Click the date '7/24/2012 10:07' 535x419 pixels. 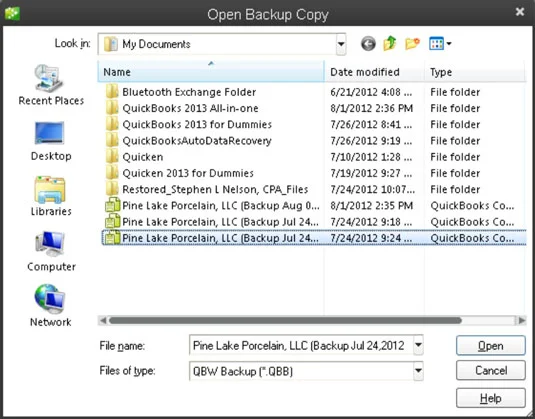tap(373, 189)
